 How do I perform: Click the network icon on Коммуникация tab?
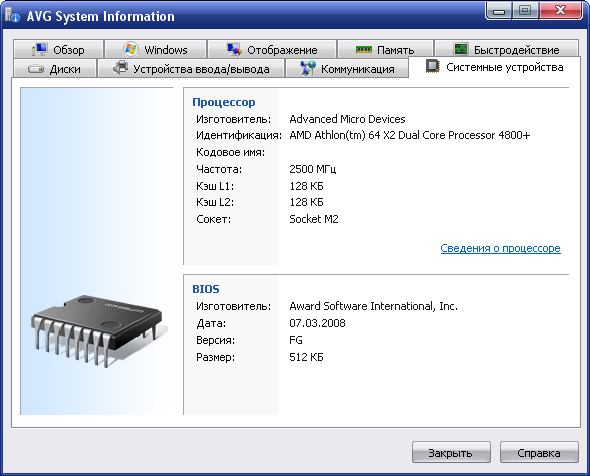[308, 68]
